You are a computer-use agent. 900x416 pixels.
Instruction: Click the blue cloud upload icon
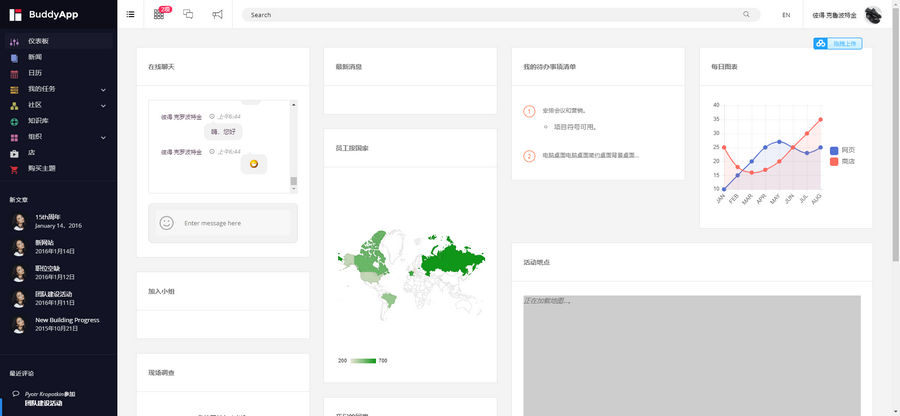(821, 44)
